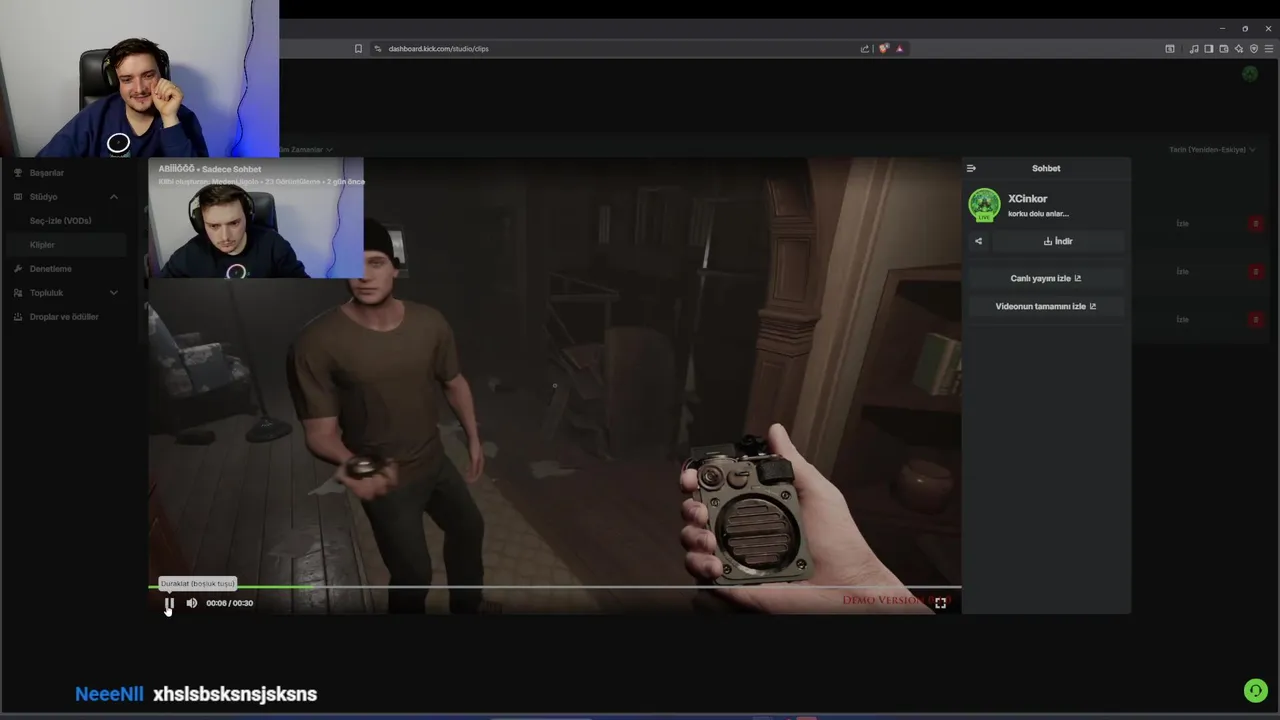The image size is (1280, 720).
Task: Download the clip with İndir button
Action: tap(1058, 241)
